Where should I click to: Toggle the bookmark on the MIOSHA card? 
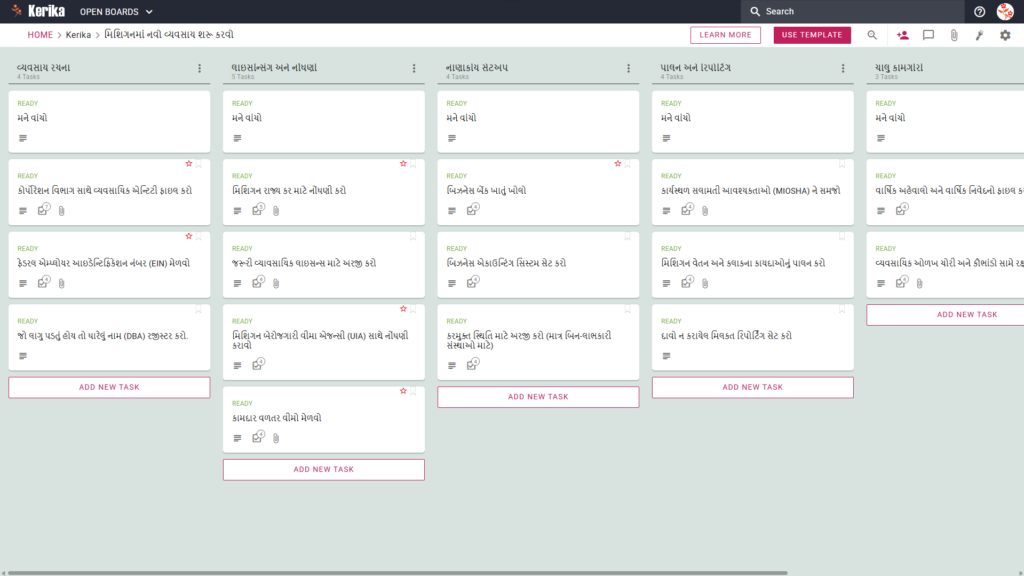coord(842,164)
